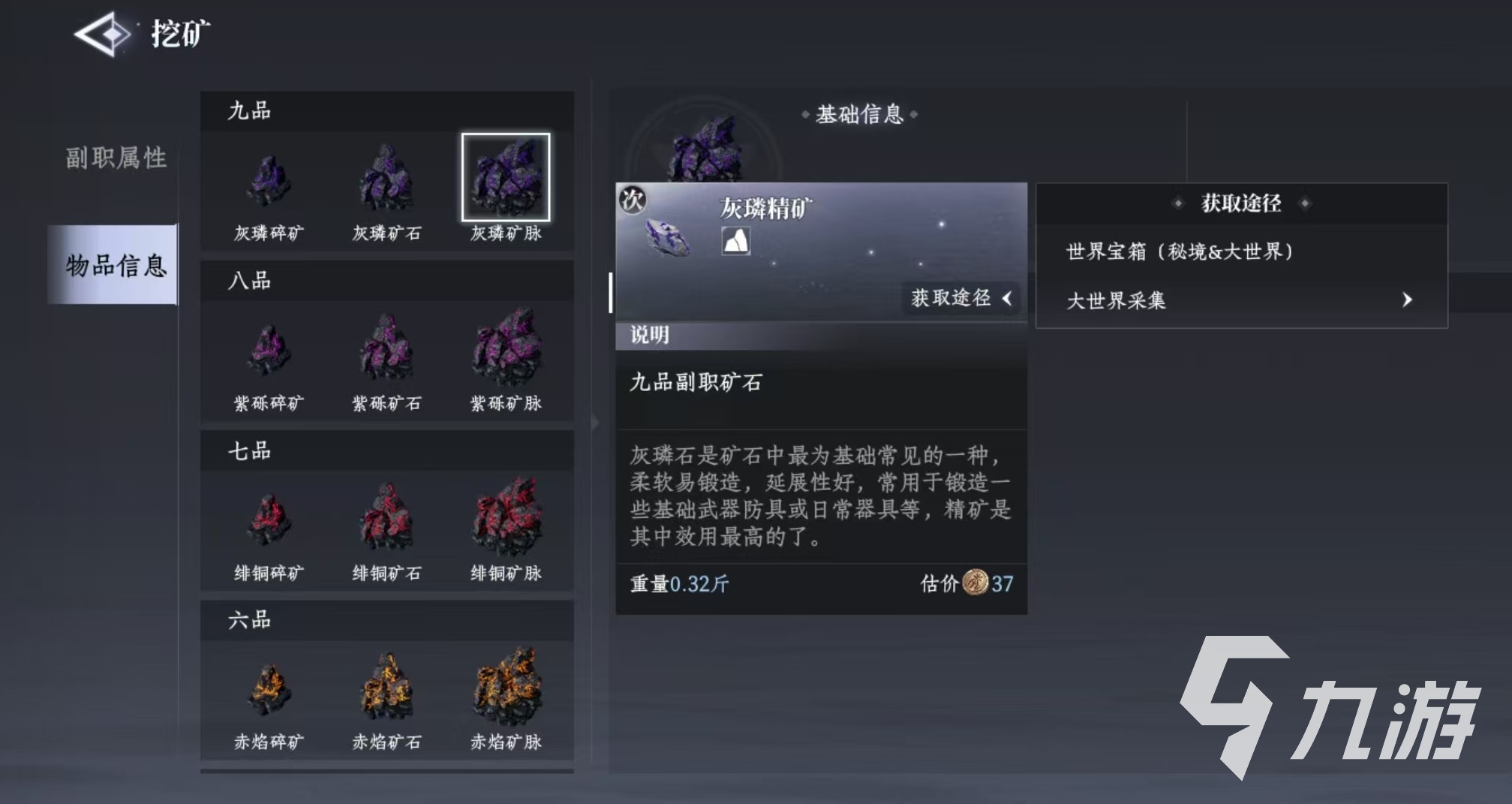Select the 绯铜矿石 ore icon
Screen dimensions: 1512x804
(x=386, y=518)
